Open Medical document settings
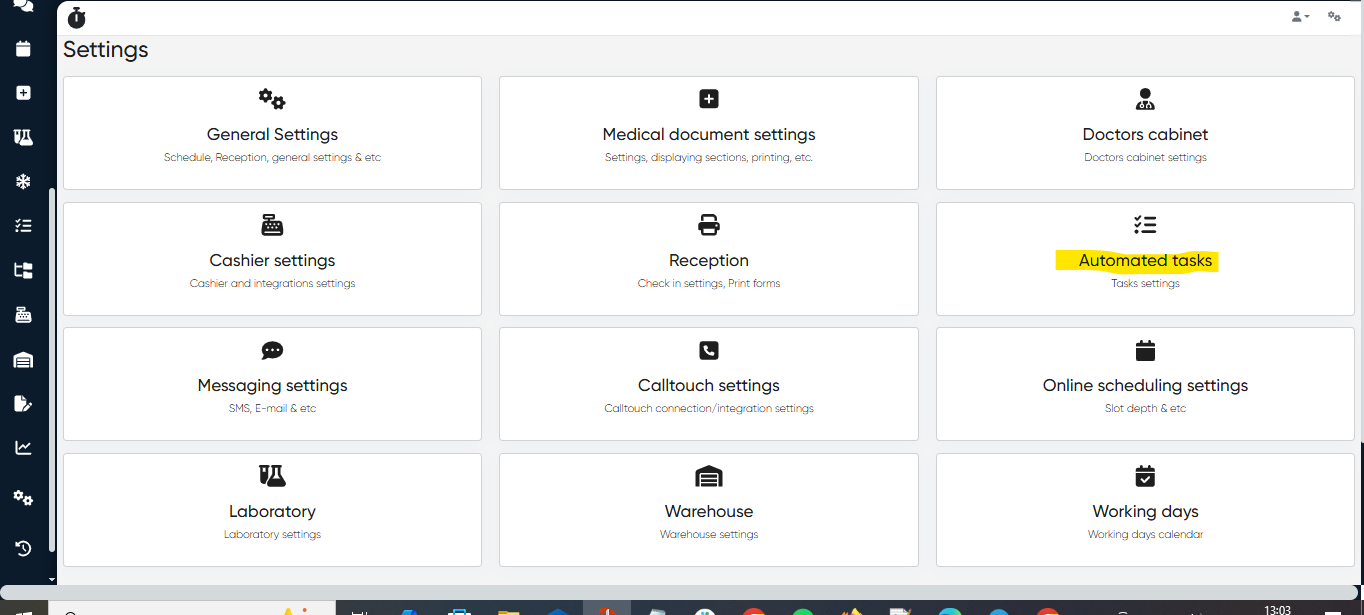The height and width of the screenshot is (615, 1364). point(708,133)
